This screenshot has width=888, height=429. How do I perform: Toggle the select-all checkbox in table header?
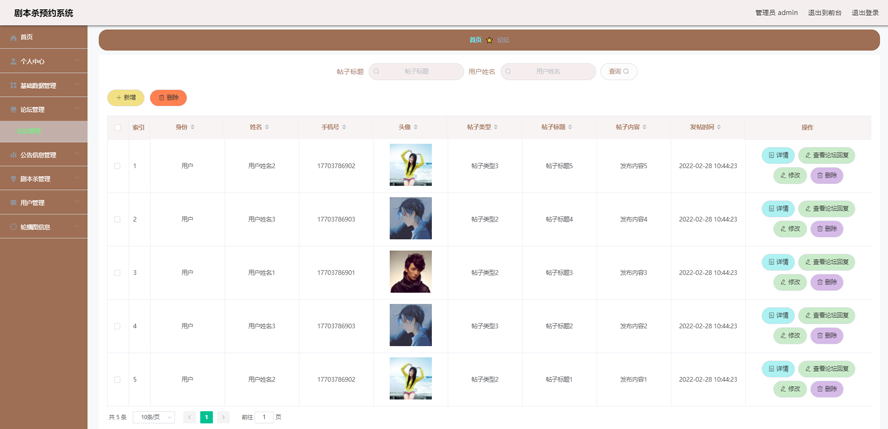[x=117, y=127]
